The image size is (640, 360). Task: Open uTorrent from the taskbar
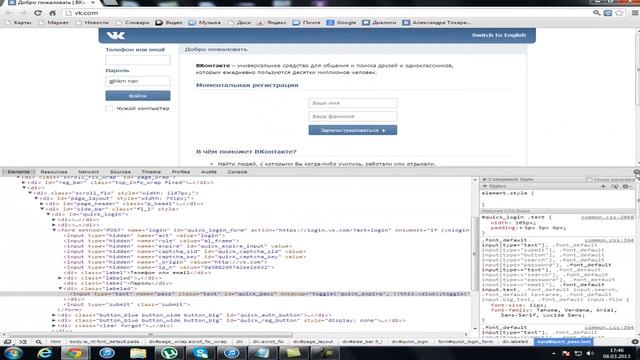pyautogui.click(x=169, y=353)
